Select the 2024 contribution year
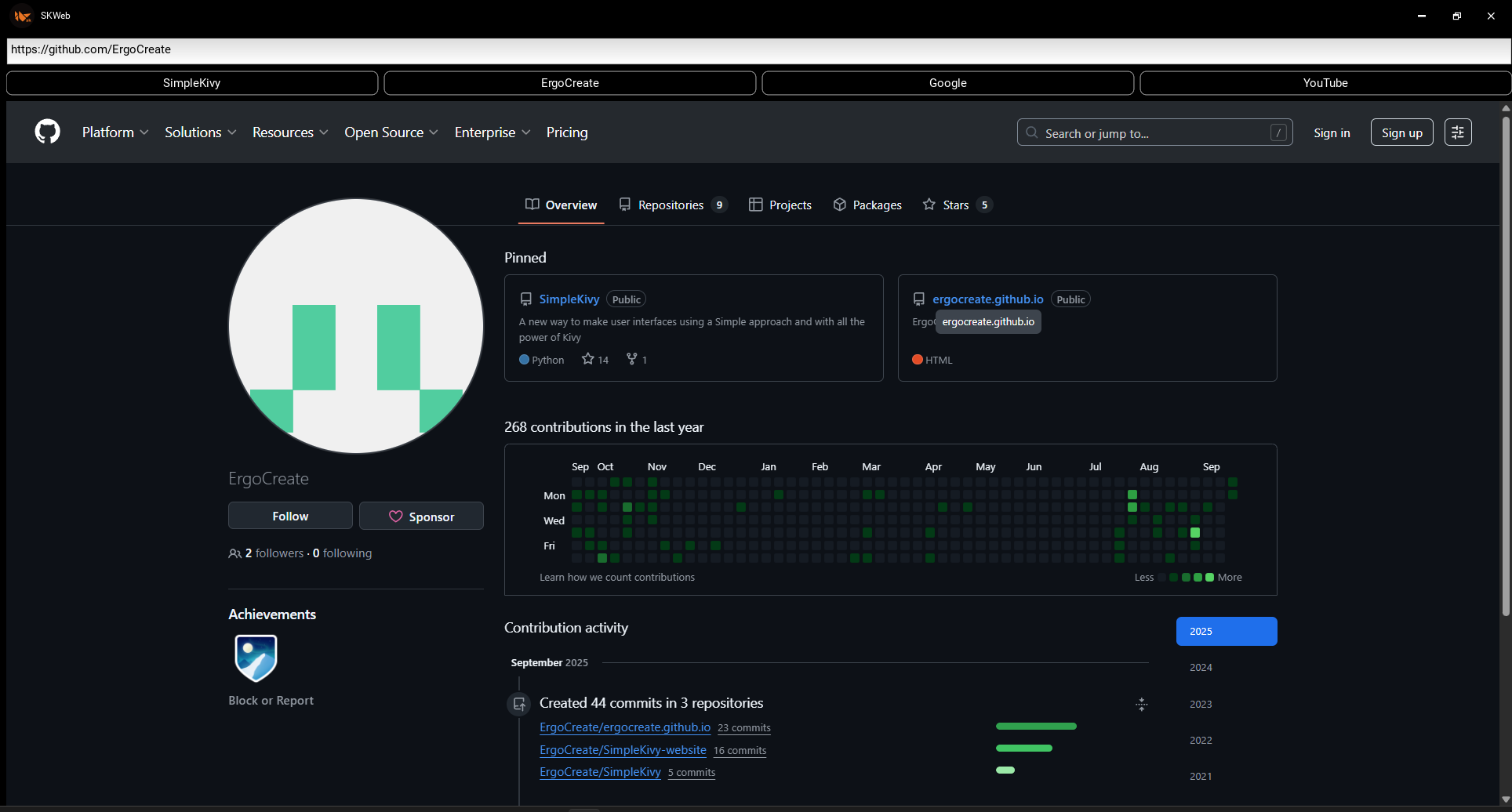Screen dimensions: 1512x812 [x=1201, y=668]
